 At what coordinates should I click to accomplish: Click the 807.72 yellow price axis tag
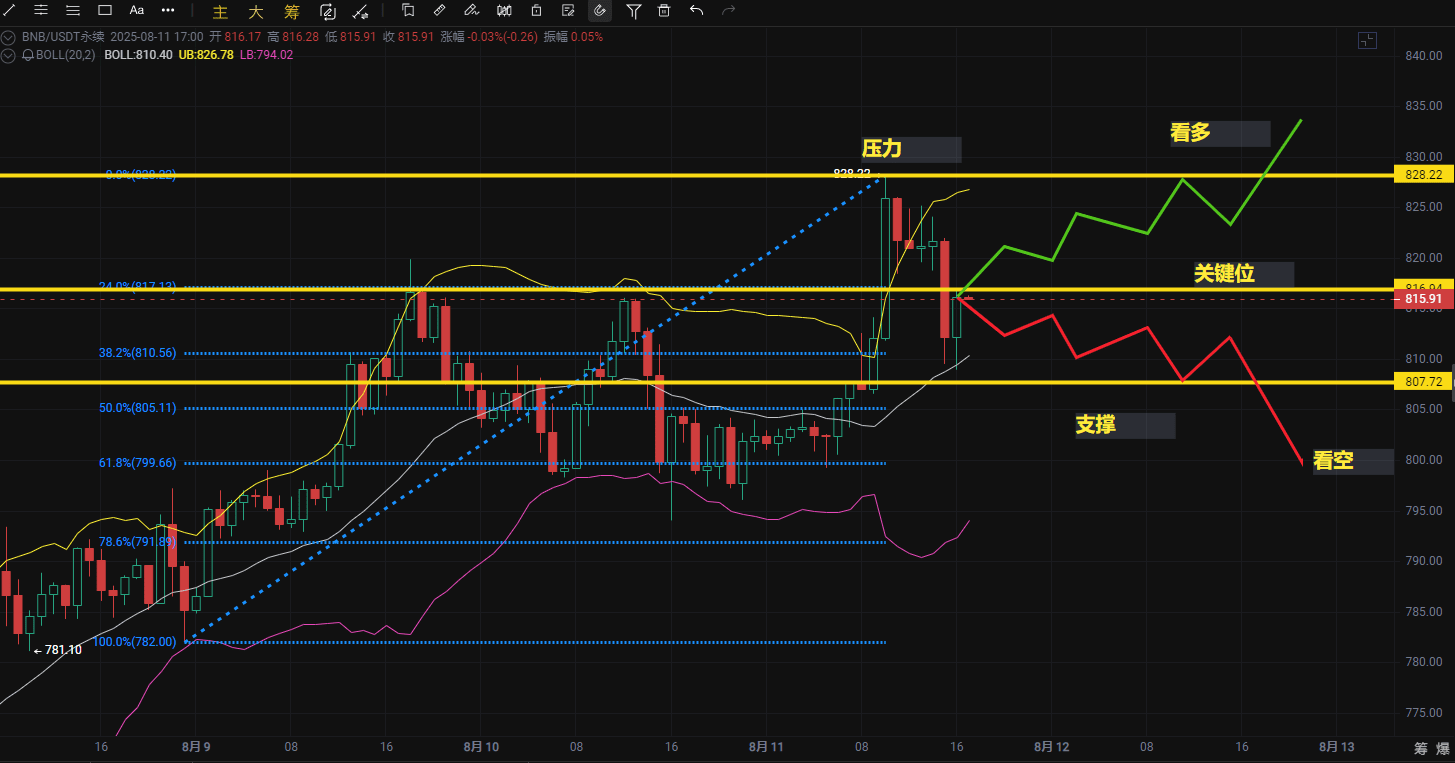point(1424,381)
